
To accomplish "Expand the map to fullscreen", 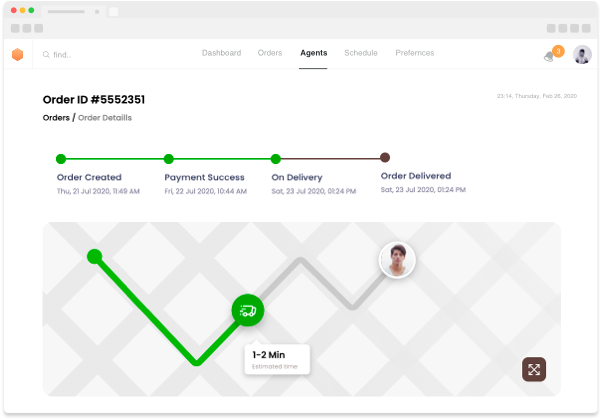I will coord(534,369).
